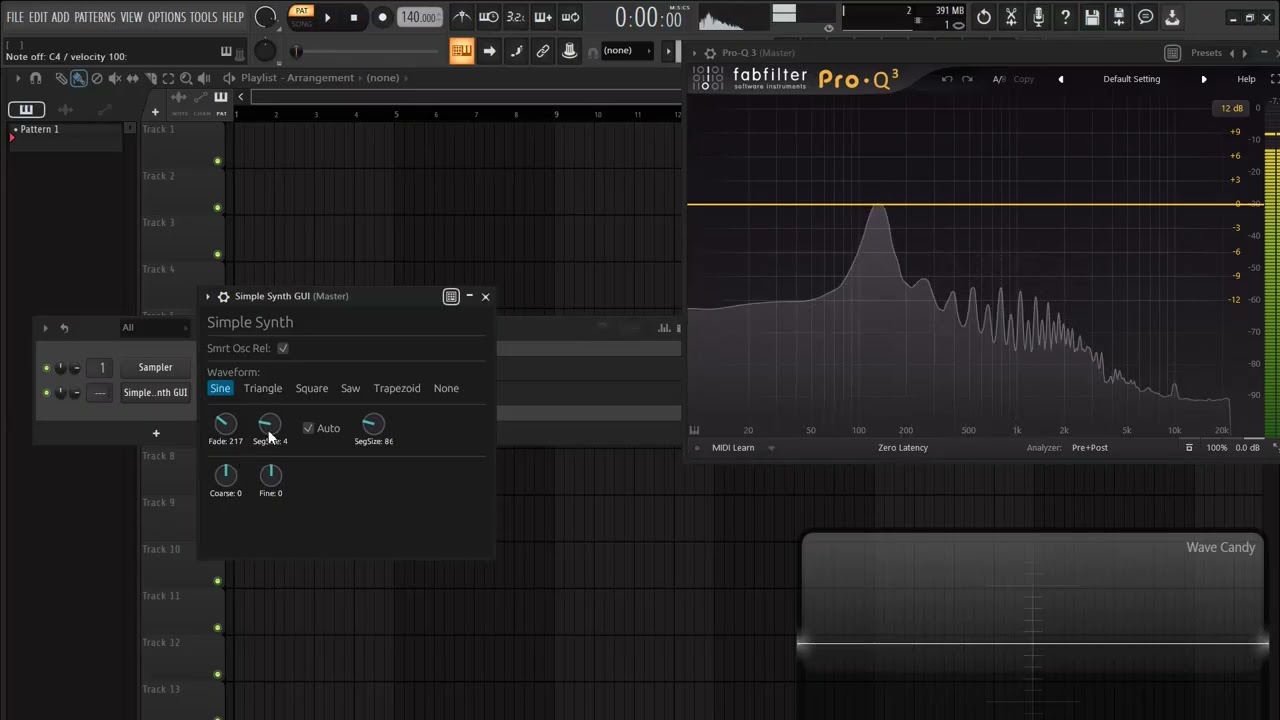The height and width of the screenshot is (720, 1280).
Task: Toggle the Auto checkbox in Simple Synth
Action: (308, 428)
